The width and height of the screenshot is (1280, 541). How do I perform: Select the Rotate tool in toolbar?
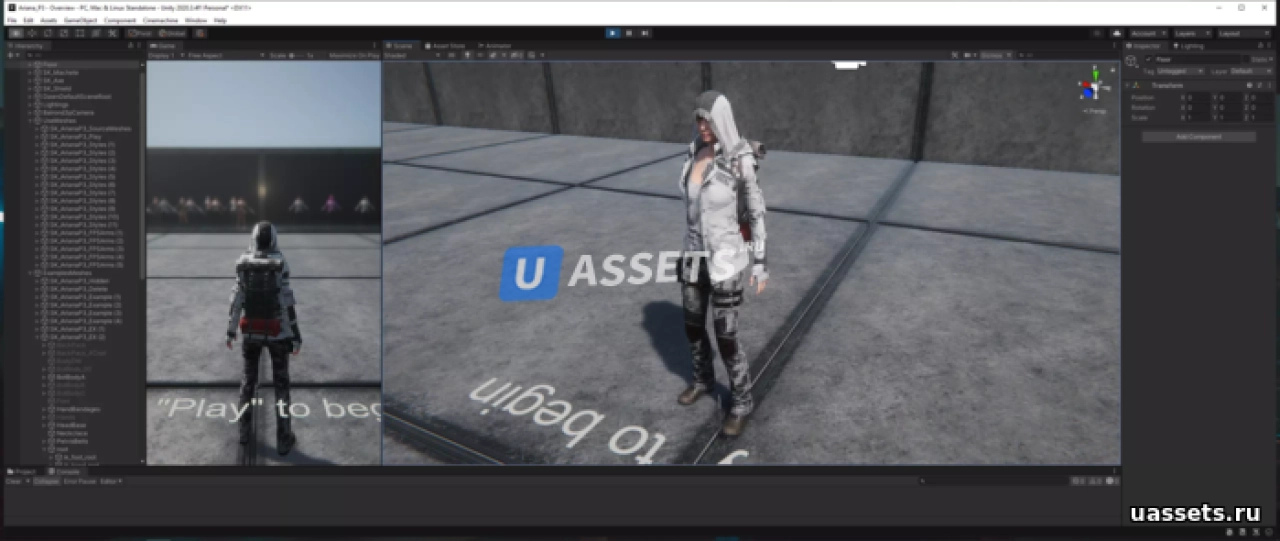(48, 33)
